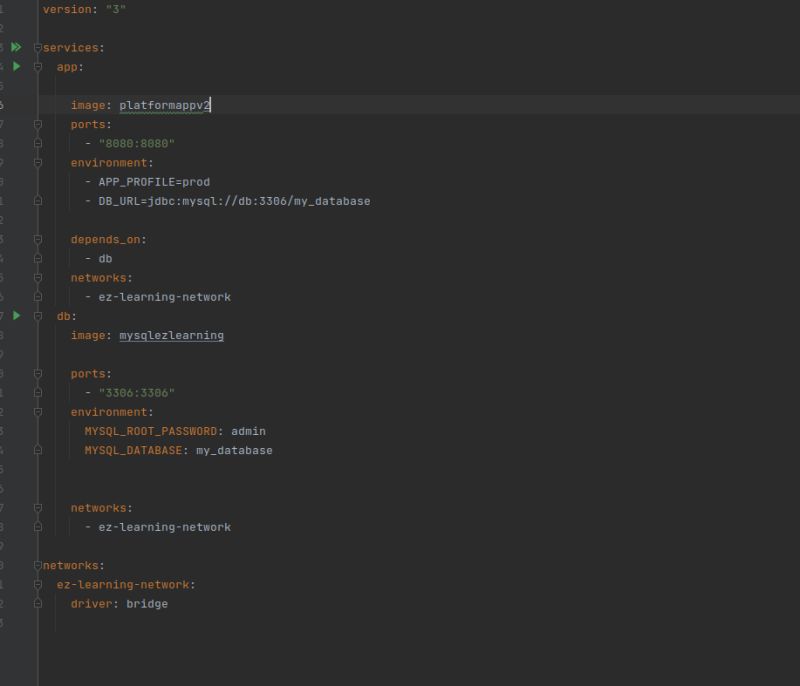
Task: Run all services with the double green arrow
Action: pyautogui.click(x=17, y=47)
